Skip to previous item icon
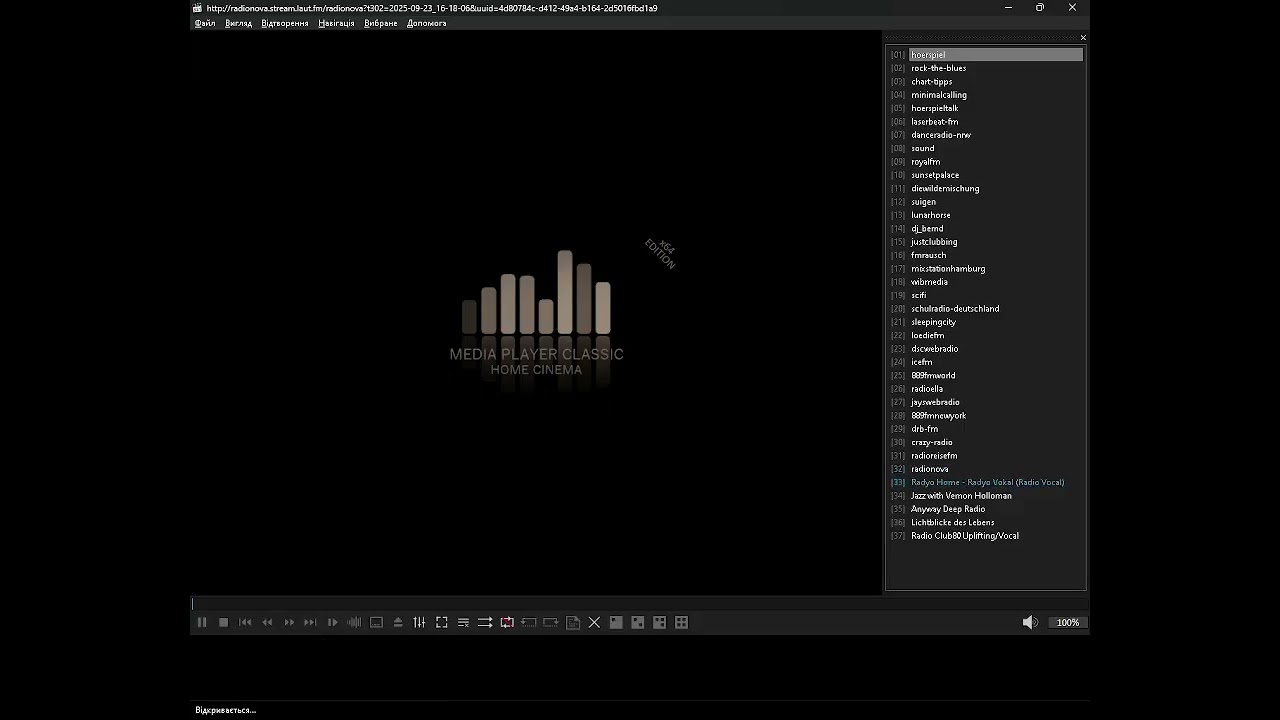This screenshot has width=1280, height=720. (245, 622)
